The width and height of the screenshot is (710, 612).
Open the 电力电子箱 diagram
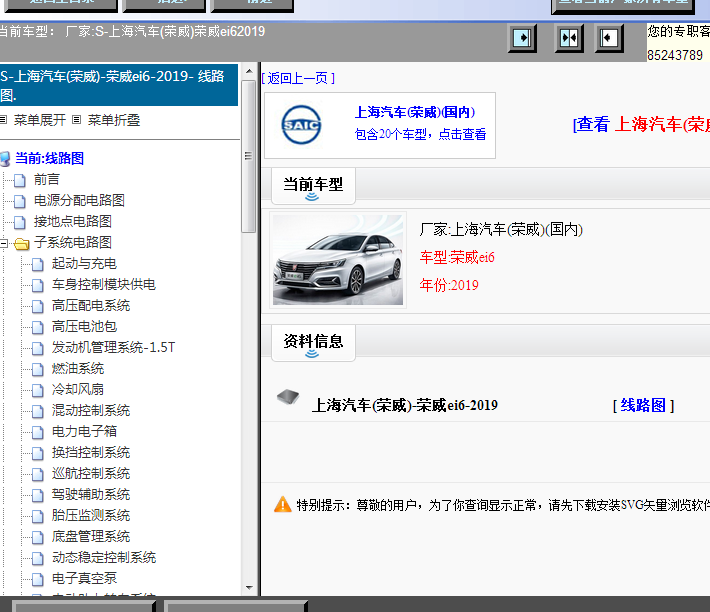tap(84, 431)
